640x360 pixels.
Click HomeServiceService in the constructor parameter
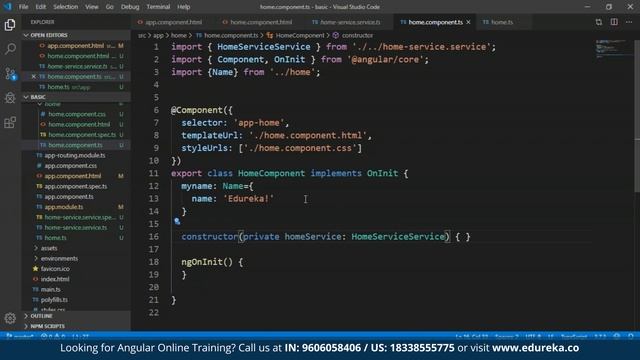398,237
